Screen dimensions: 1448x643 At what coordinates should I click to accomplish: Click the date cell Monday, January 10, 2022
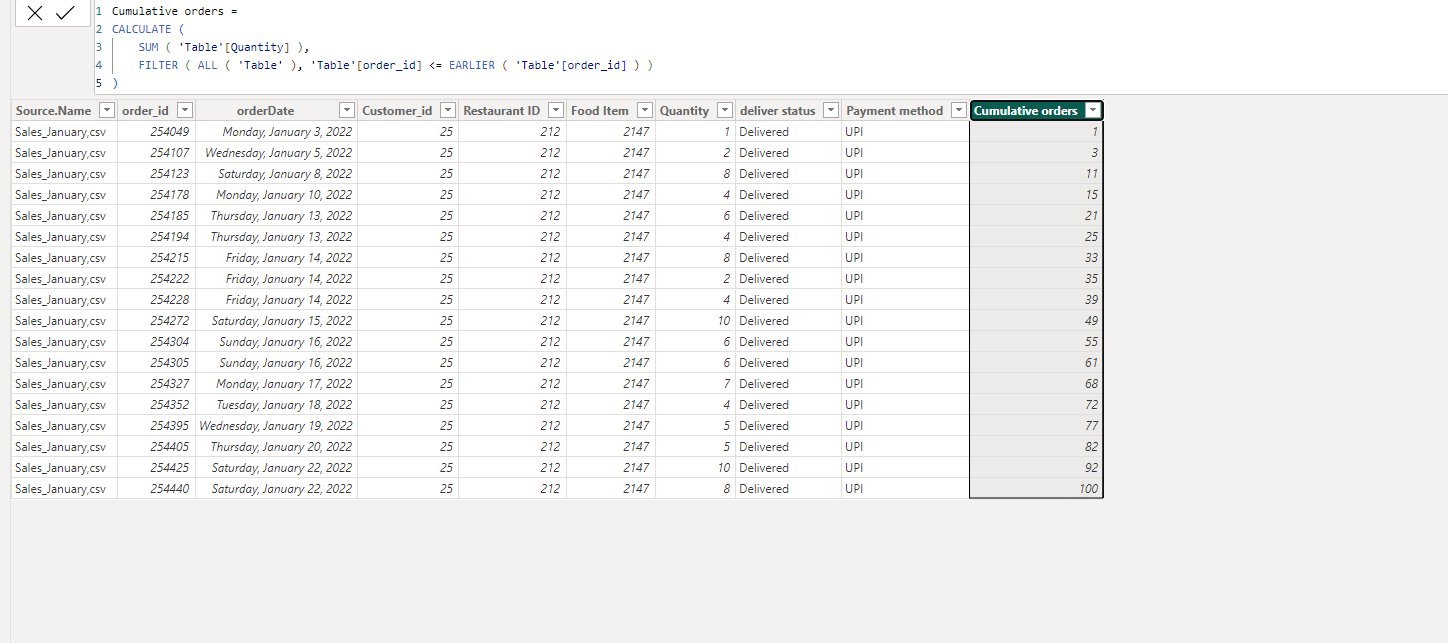coord(276,195)
